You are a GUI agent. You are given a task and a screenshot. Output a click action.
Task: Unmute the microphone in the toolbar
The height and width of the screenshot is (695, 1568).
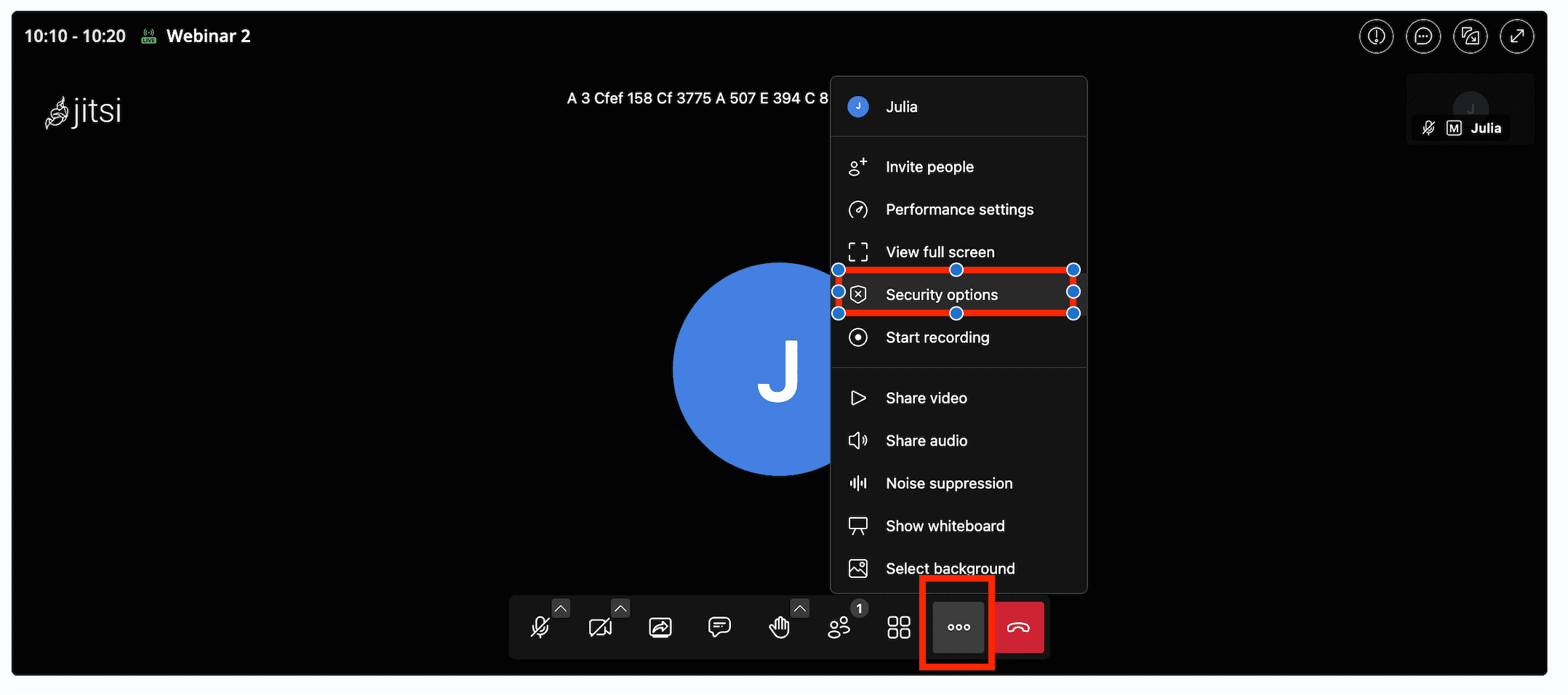(540, 627)
